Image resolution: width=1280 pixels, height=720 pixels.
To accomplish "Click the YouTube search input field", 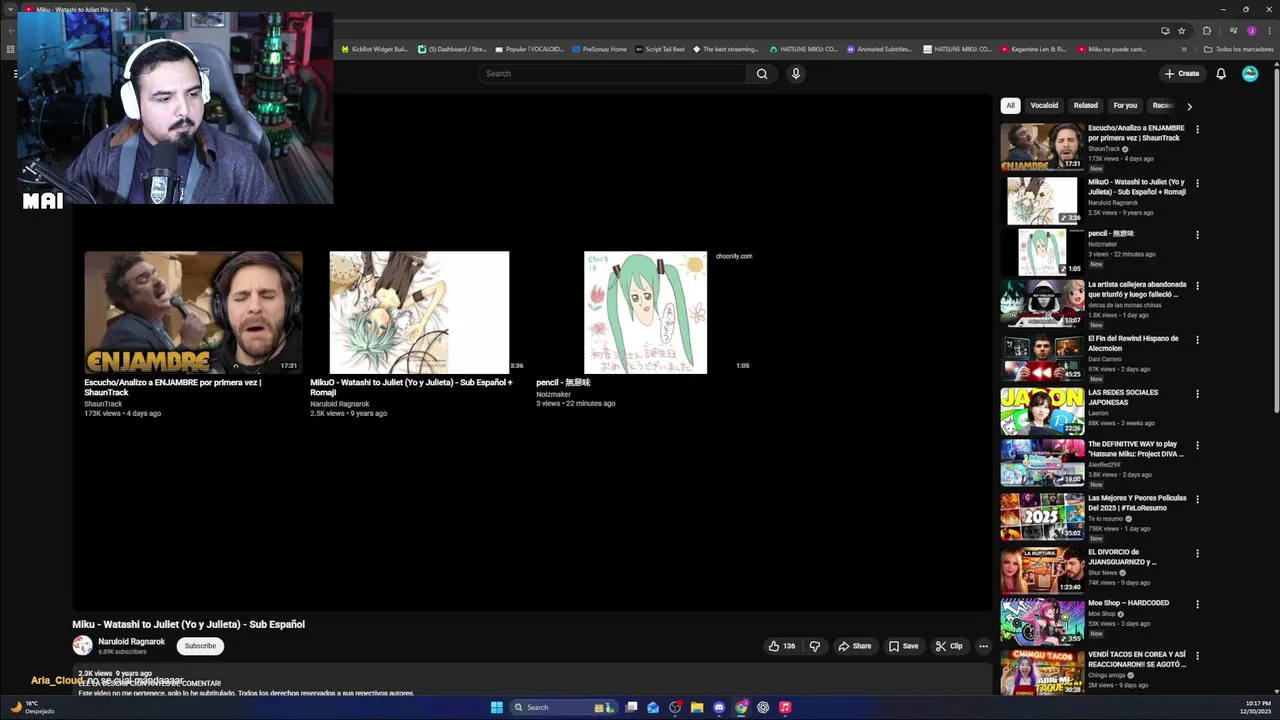I will (x=612, y=73).
